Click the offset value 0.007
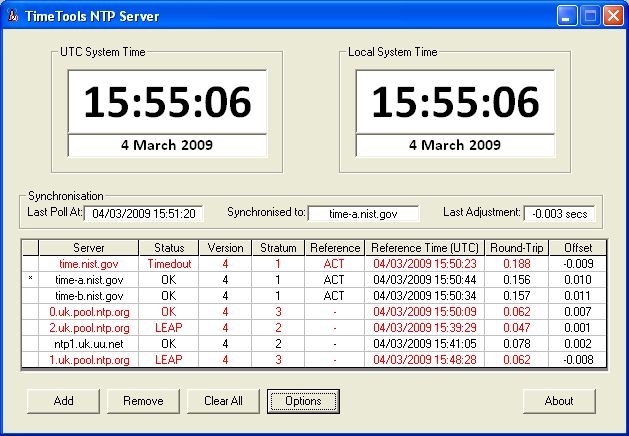This screenshot has height=436, width=629. click(x=578, y=312)
